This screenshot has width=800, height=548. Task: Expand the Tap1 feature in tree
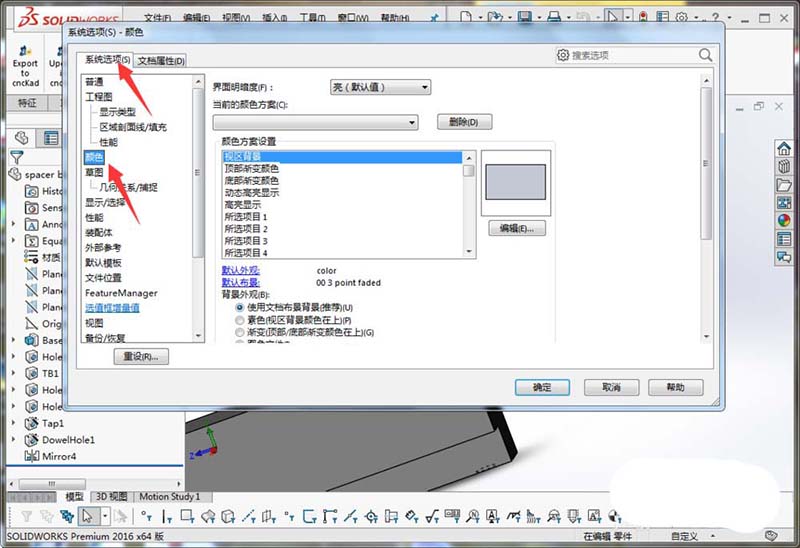tap(14, 423)
